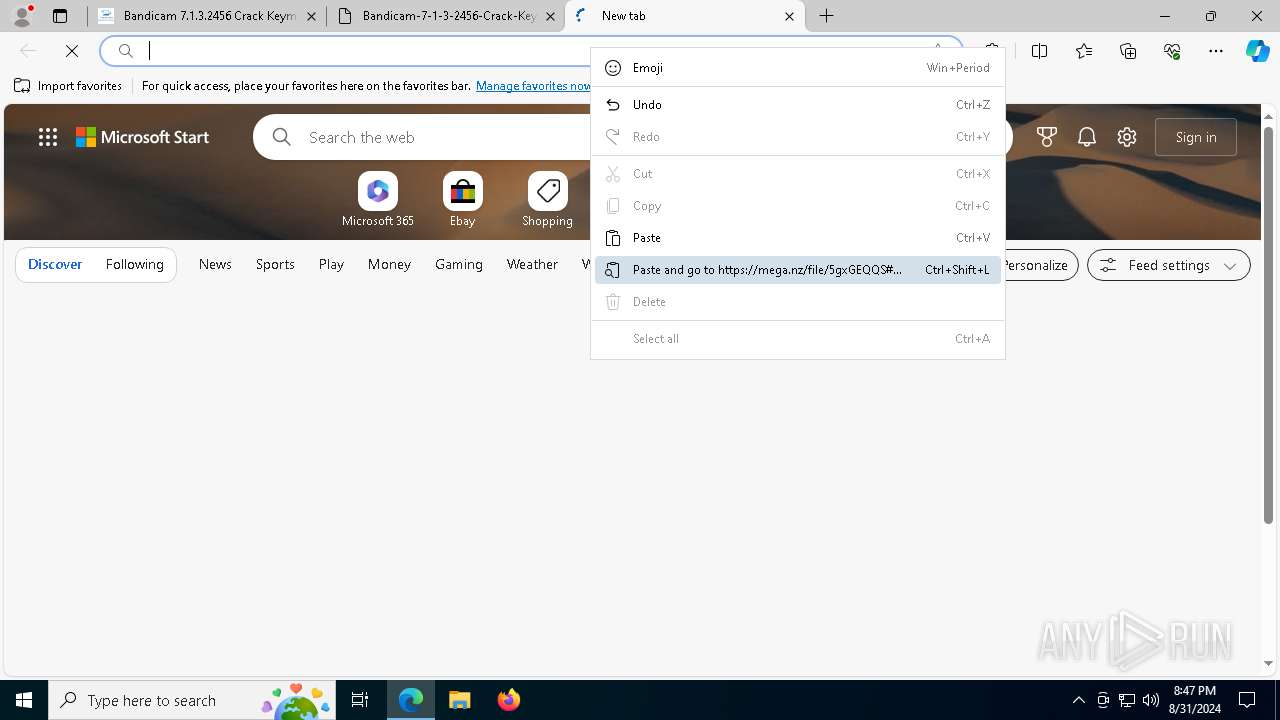Close the New tab tab
The height and width of the screenshot is (720, 1280).
coord(789,16)
